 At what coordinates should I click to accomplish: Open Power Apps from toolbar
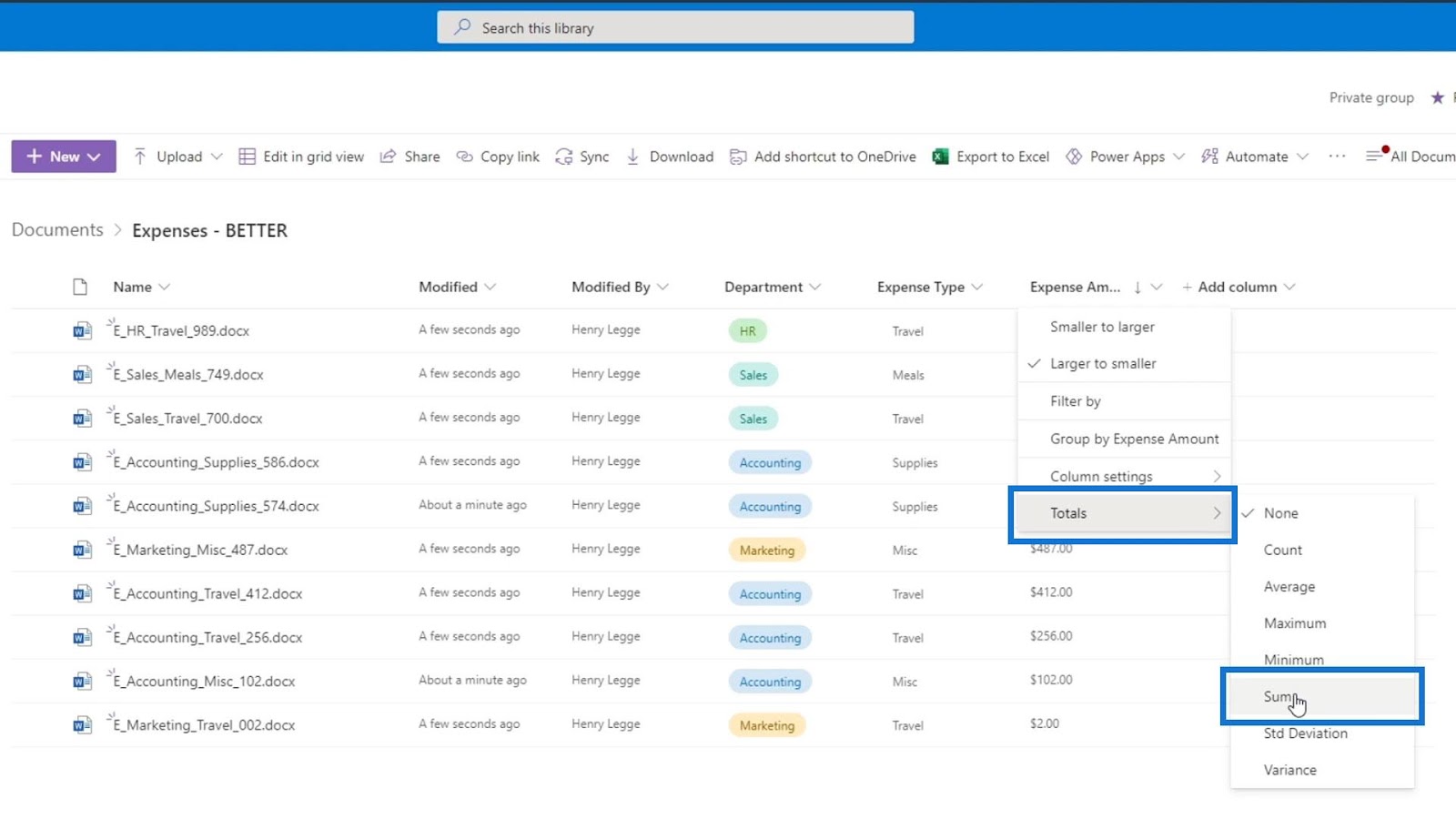[1126, 157]
